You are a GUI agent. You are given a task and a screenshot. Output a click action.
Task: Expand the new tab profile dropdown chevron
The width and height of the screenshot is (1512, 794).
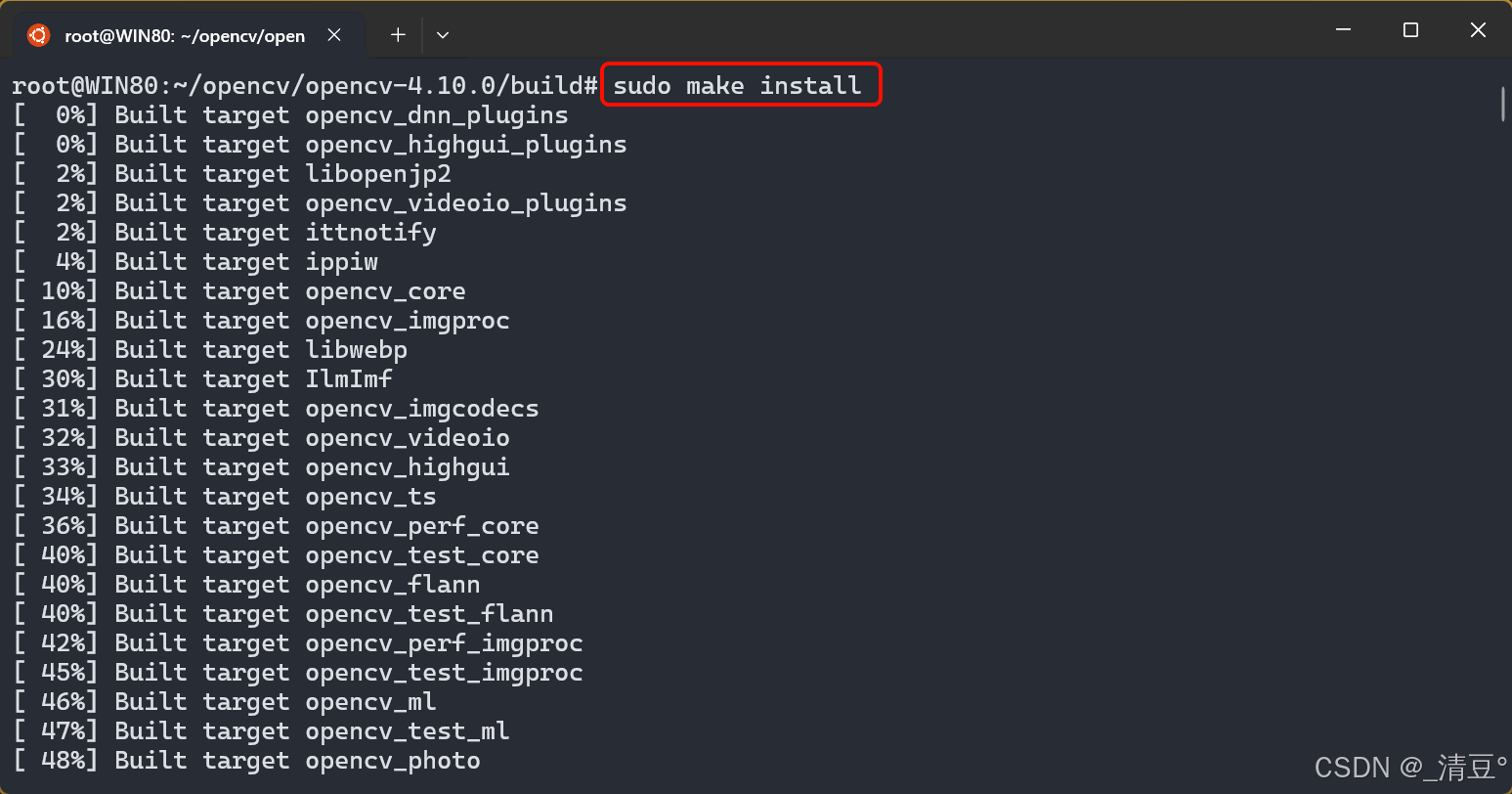click(x=443, y=35)
